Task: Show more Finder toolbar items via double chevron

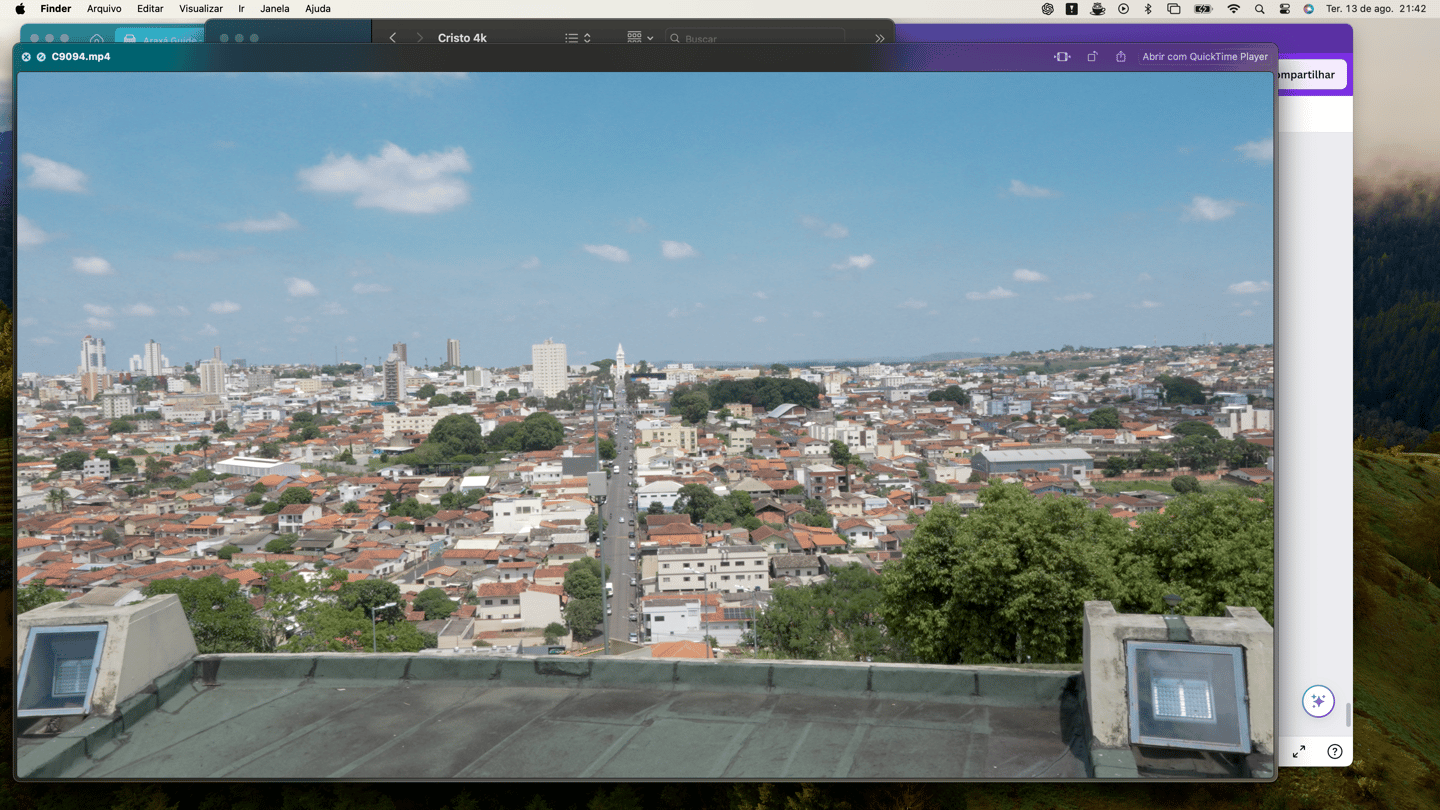Action: tap(880, 38)
